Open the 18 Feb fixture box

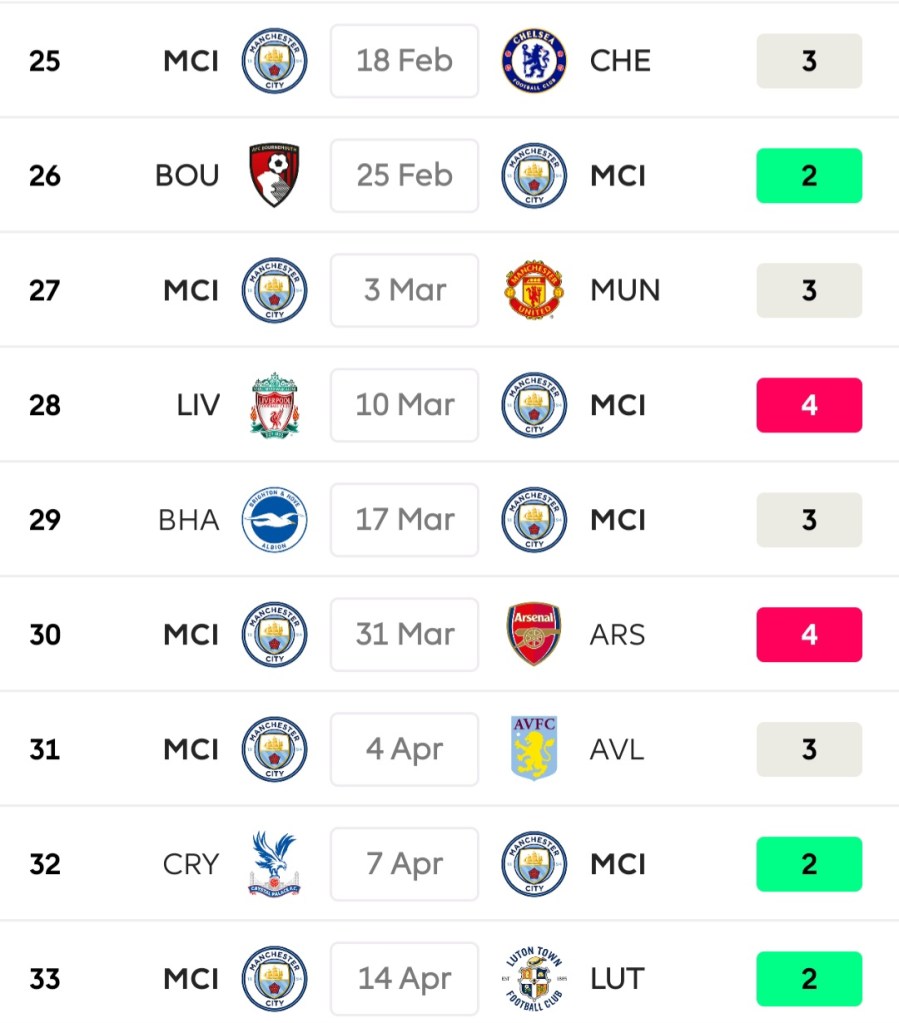(x=404, y=61)
